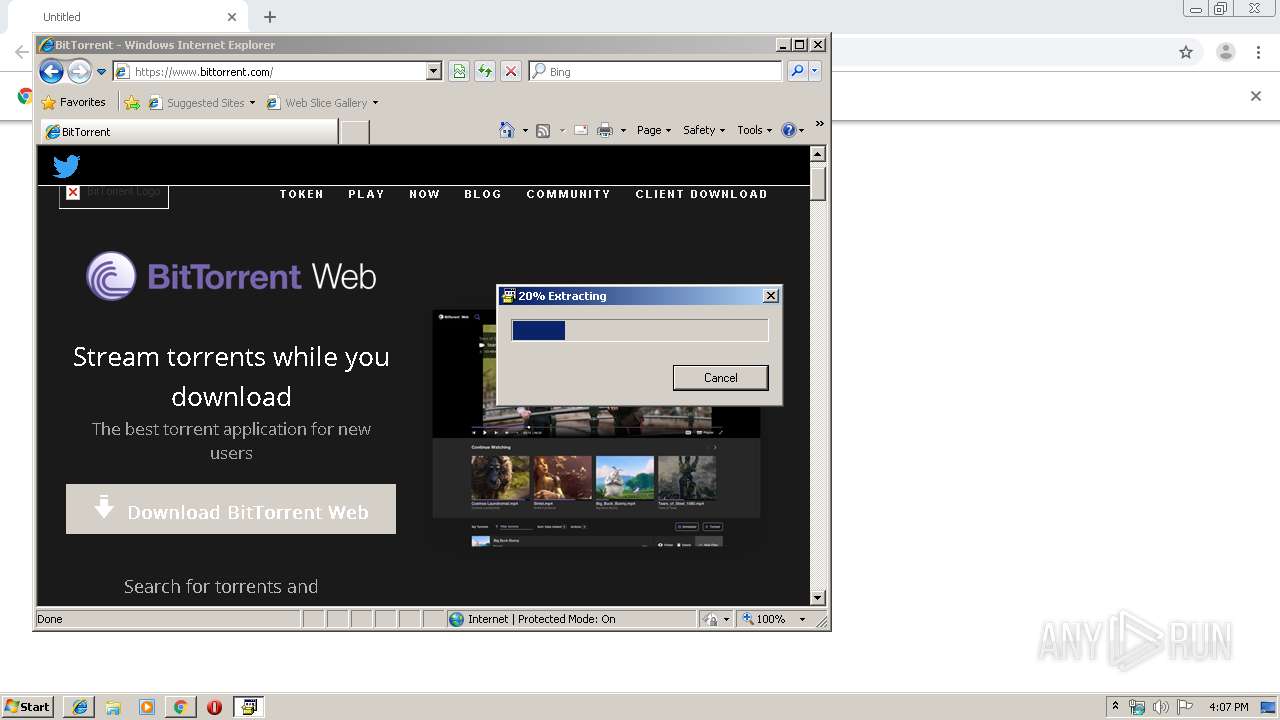Screen dimensions: 1280x720
Task: Open the recent pages dropdown arrow
Action: pyautogui.click(x=101, y=72)
